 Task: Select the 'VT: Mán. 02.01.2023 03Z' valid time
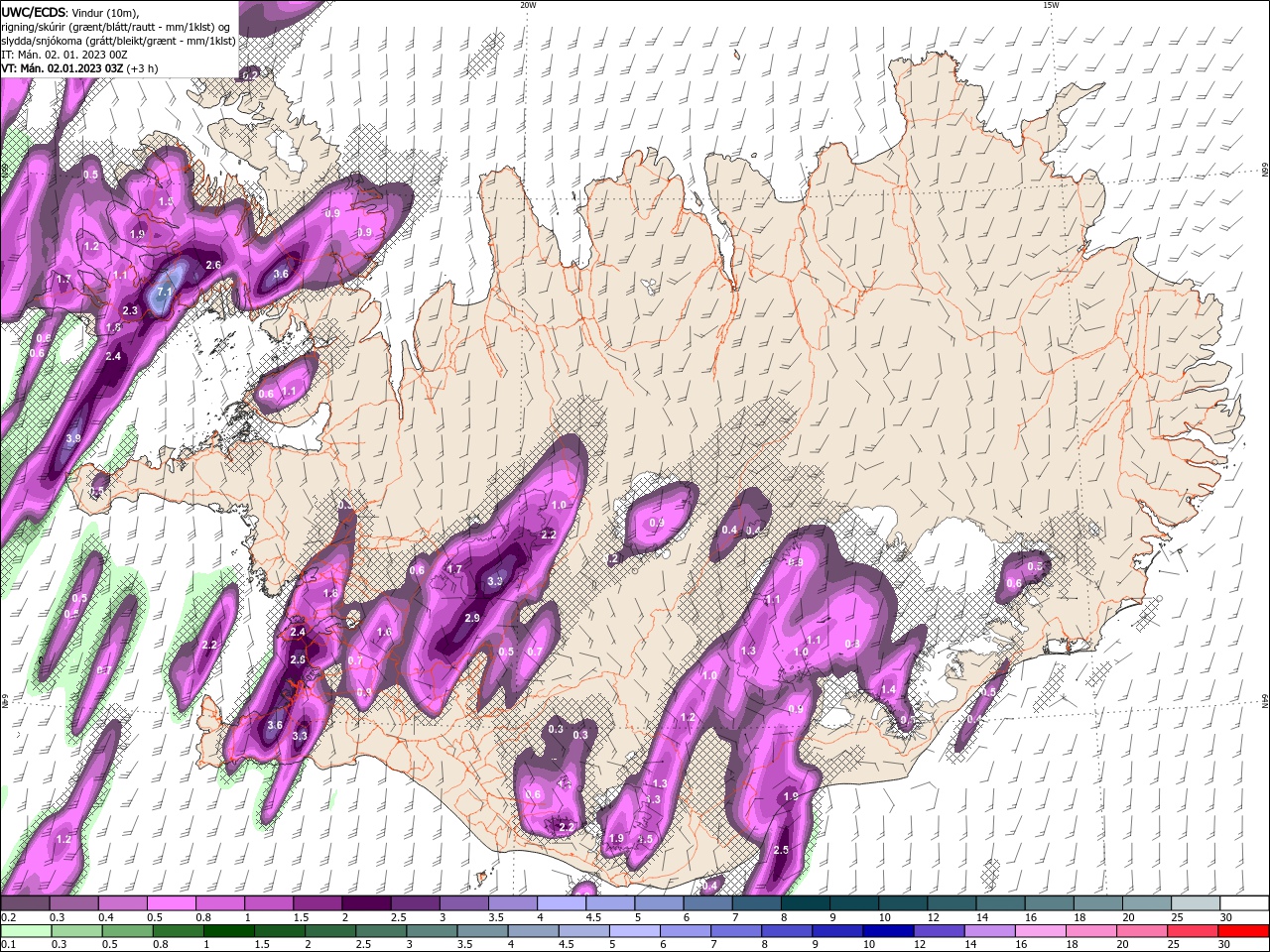point(63,68)
